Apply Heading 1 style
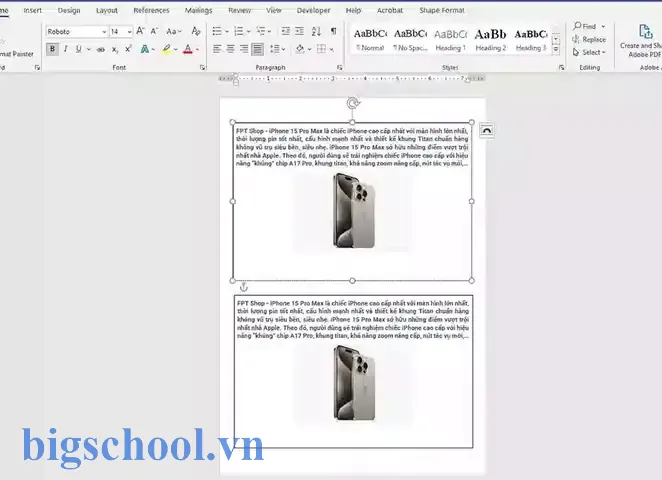Image resolution: width=662 pixels, height=480 pixels. coord(450,39)
